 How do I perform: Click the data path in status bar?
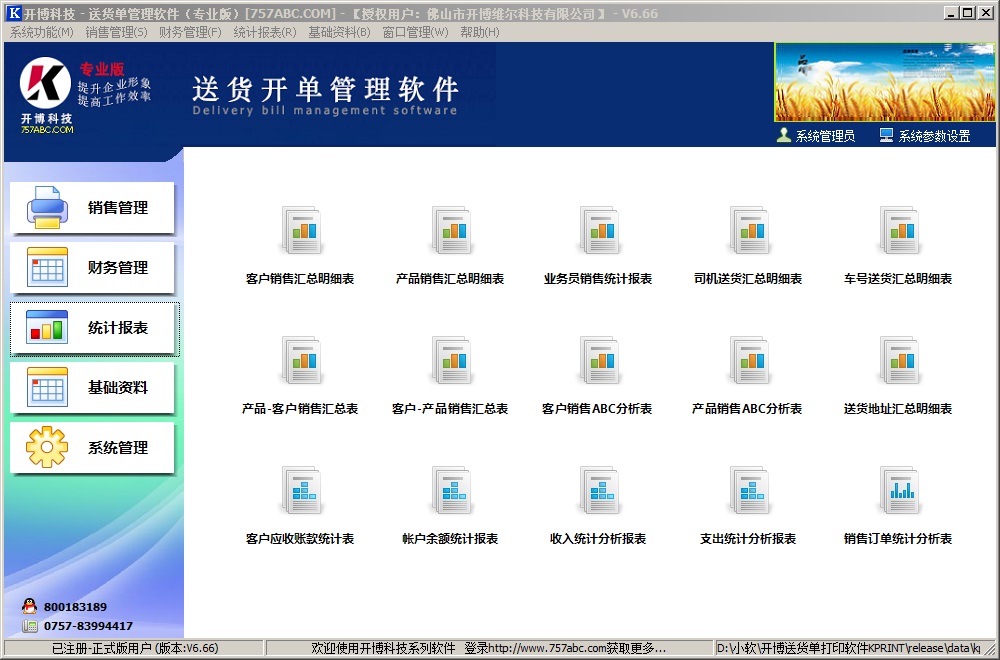tap(848, 648)
